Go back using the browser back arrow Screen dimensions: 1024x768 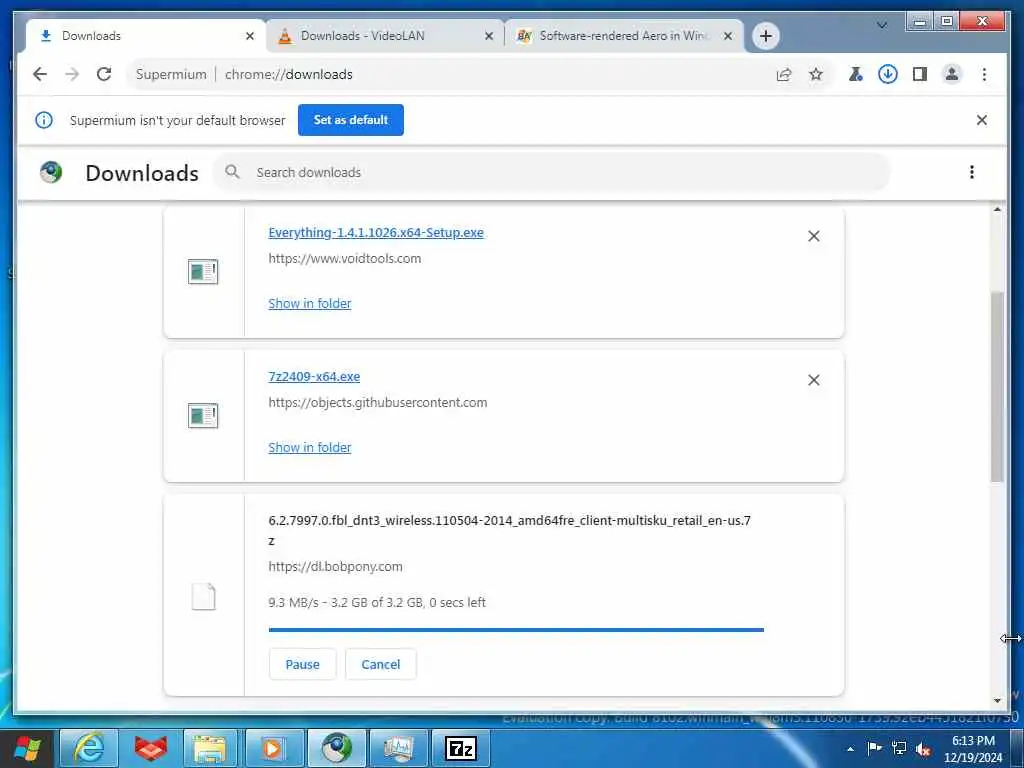click(x=40, y=74)
